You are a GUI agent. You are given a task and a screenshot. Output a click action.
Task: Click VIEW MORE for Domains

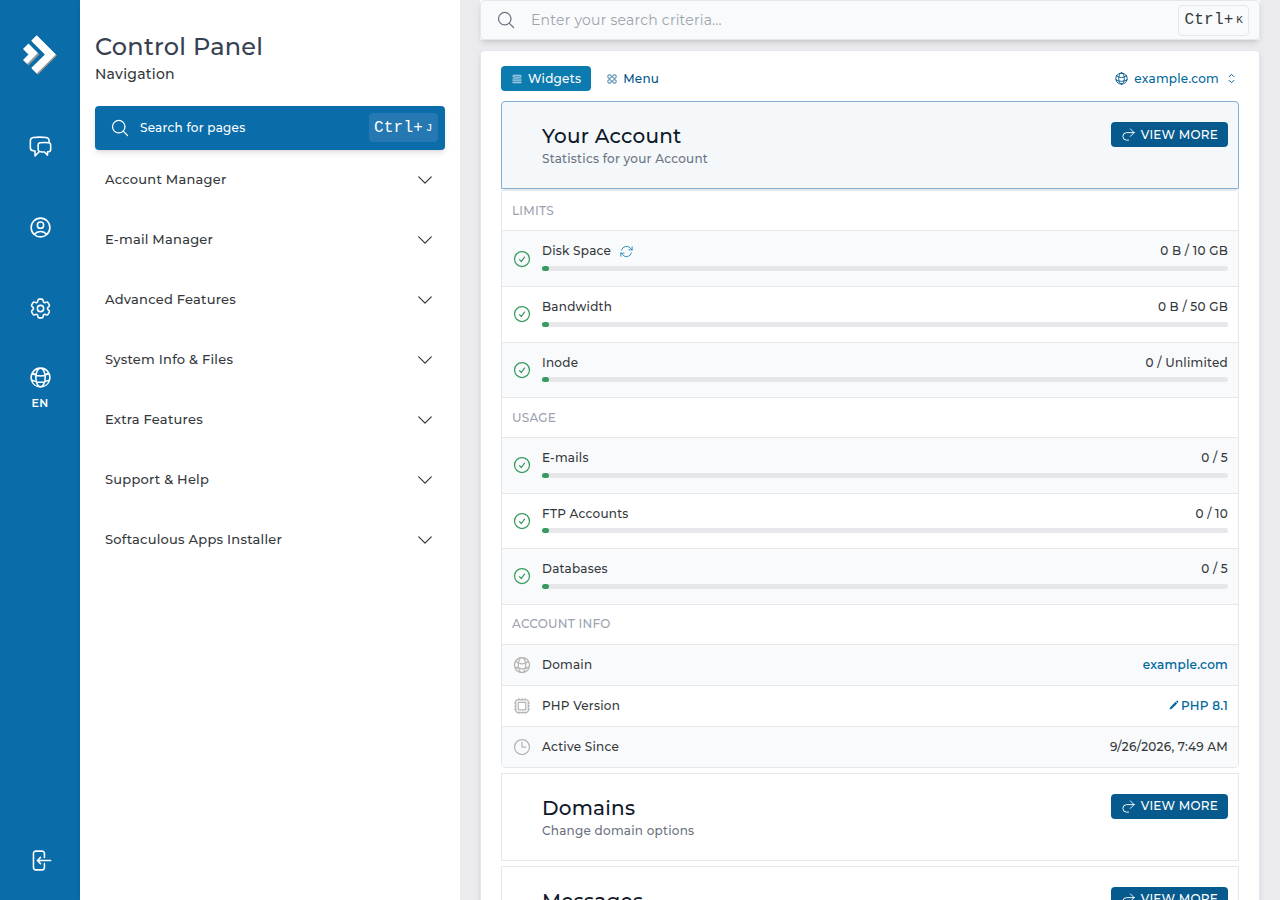tap(1169, 806)
